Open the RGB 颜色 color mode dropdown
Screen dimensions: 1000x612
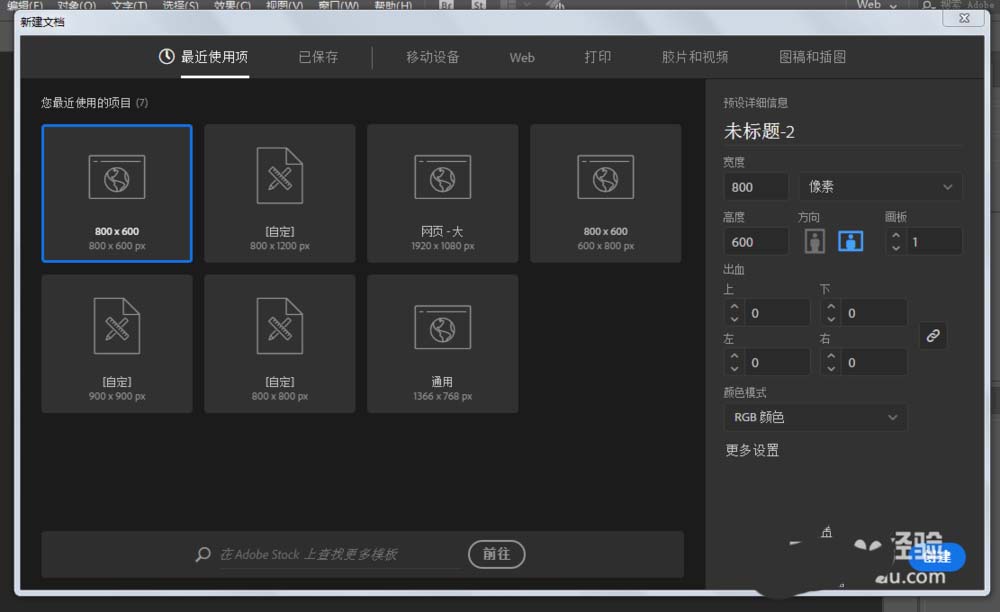[815, 417]
